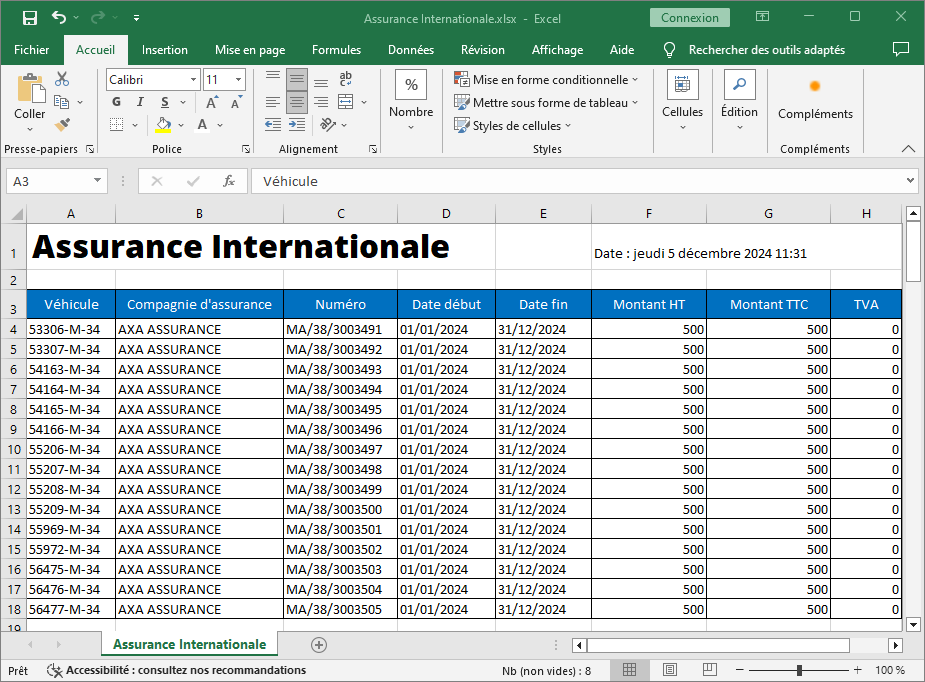
Task: Open comments speech bubble icon
Action: 900,50
